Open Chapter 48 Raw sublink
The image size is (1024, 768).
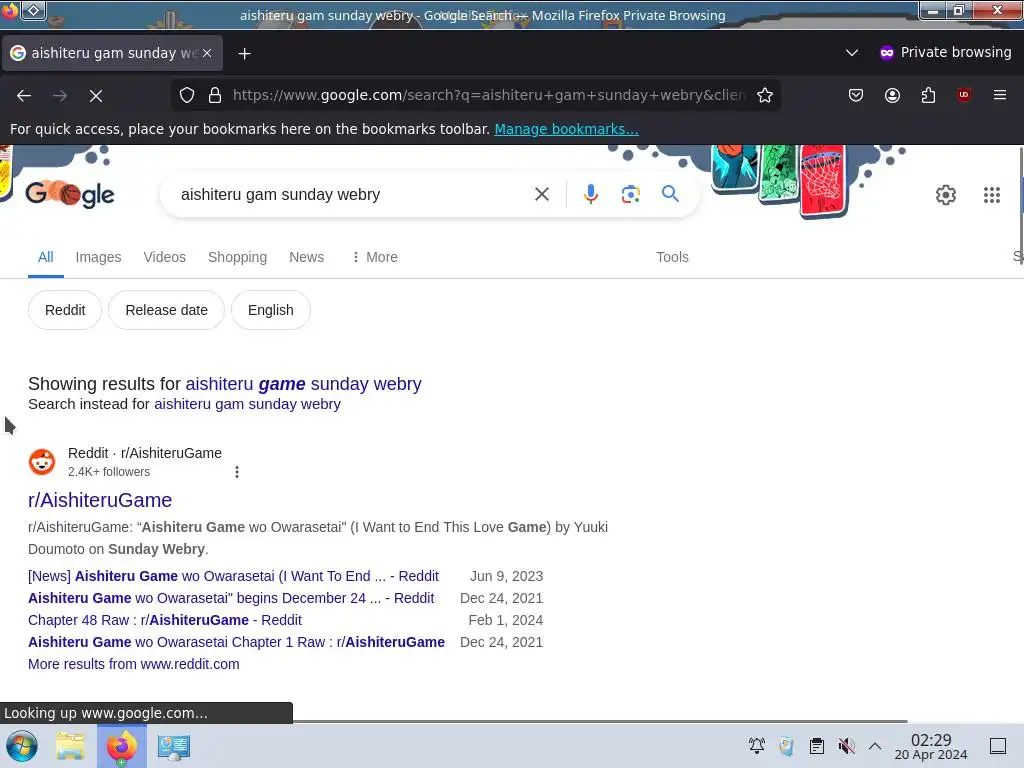pyautogui.click(x=165, y=620)
